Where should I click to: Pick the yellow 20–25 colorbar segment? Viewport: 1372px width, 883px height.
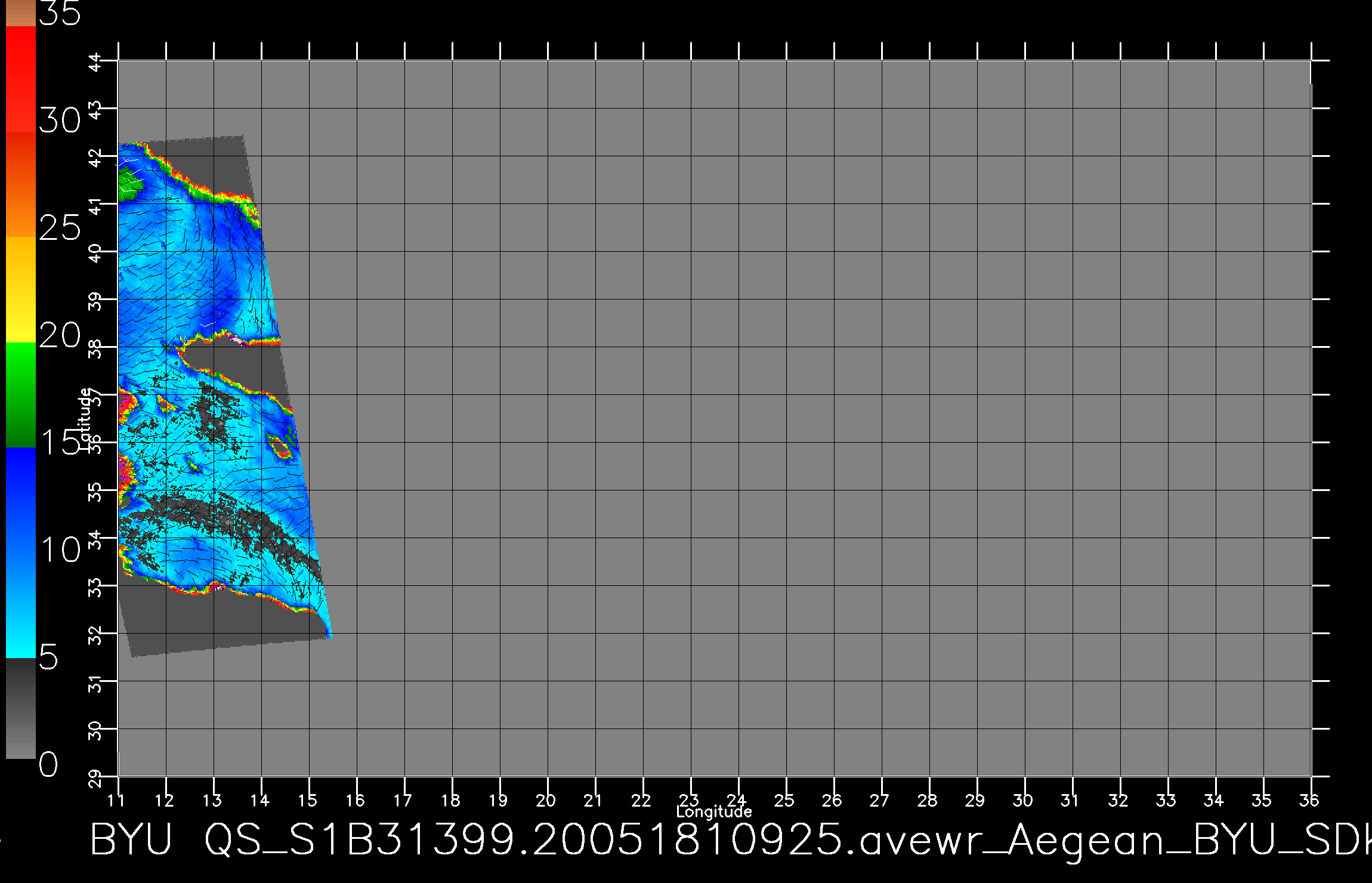click(x=21, y=289)
